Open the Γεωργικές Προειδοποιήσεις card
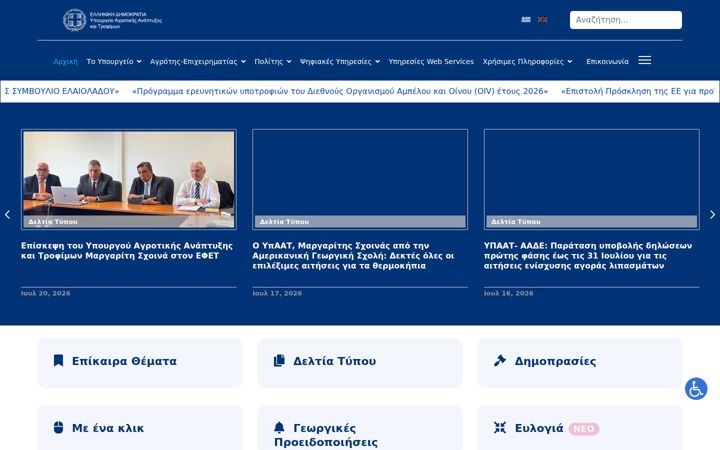The width and height of the screenshot is (720, 450). coord(360,428)
